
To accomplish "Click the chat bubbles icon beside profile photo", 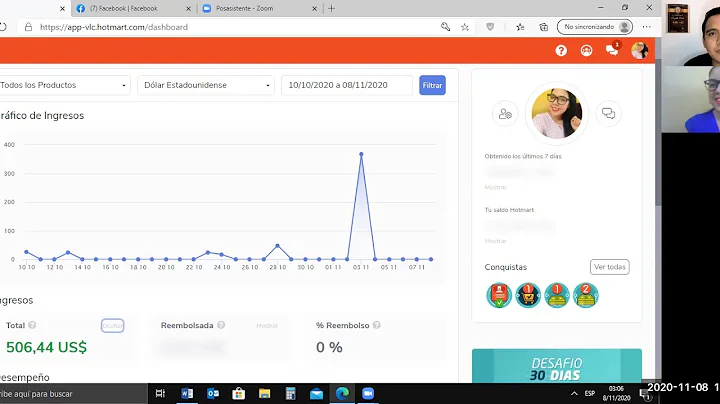I will click(x=608, y=113).
